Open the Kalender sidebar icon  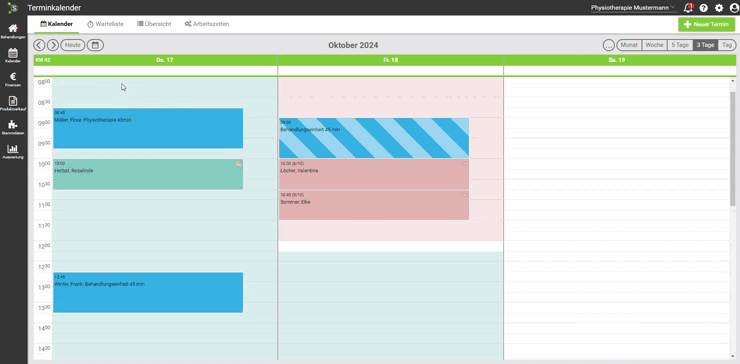coord(13,56)
